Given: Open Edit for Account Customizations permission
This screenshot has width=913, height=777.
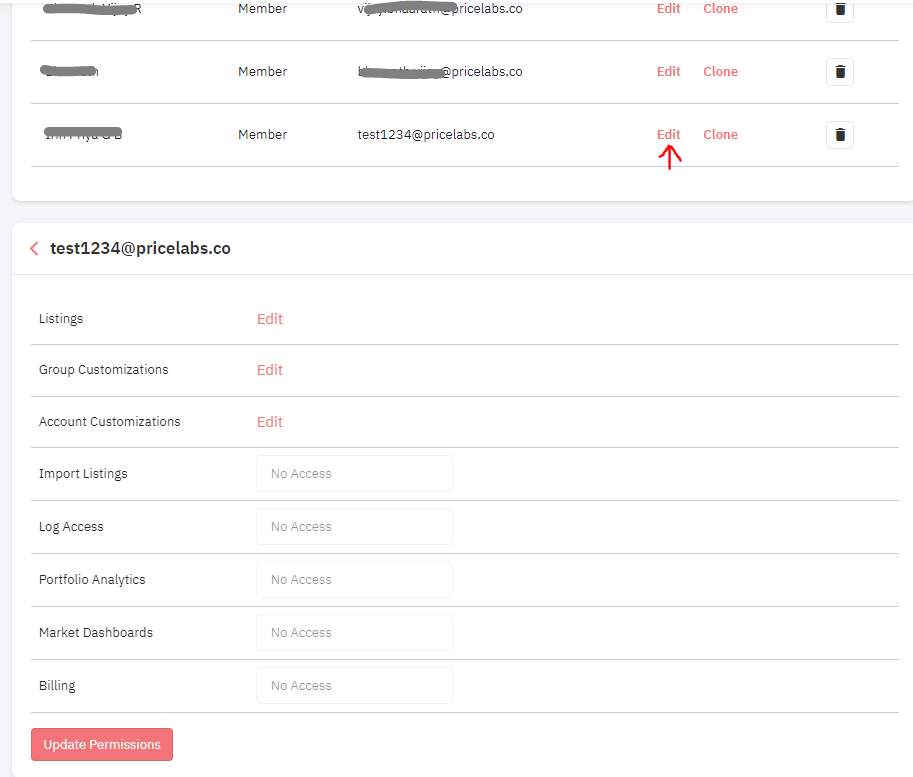Looking at the screenshot, I should click(270, 422).
